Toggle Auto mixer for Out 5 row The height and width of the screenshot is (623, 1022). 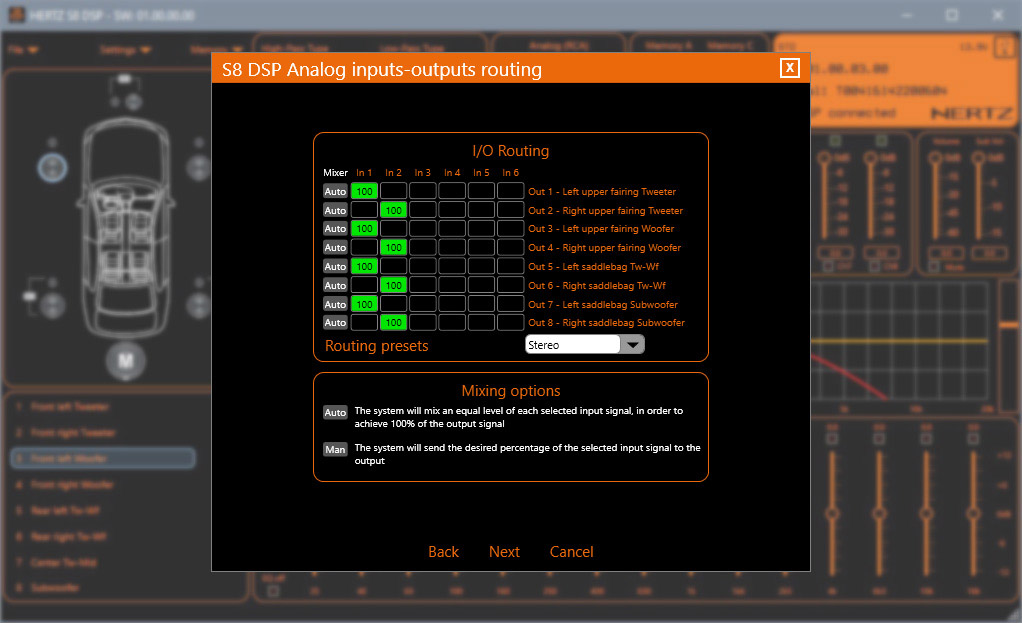pos(335,266)
